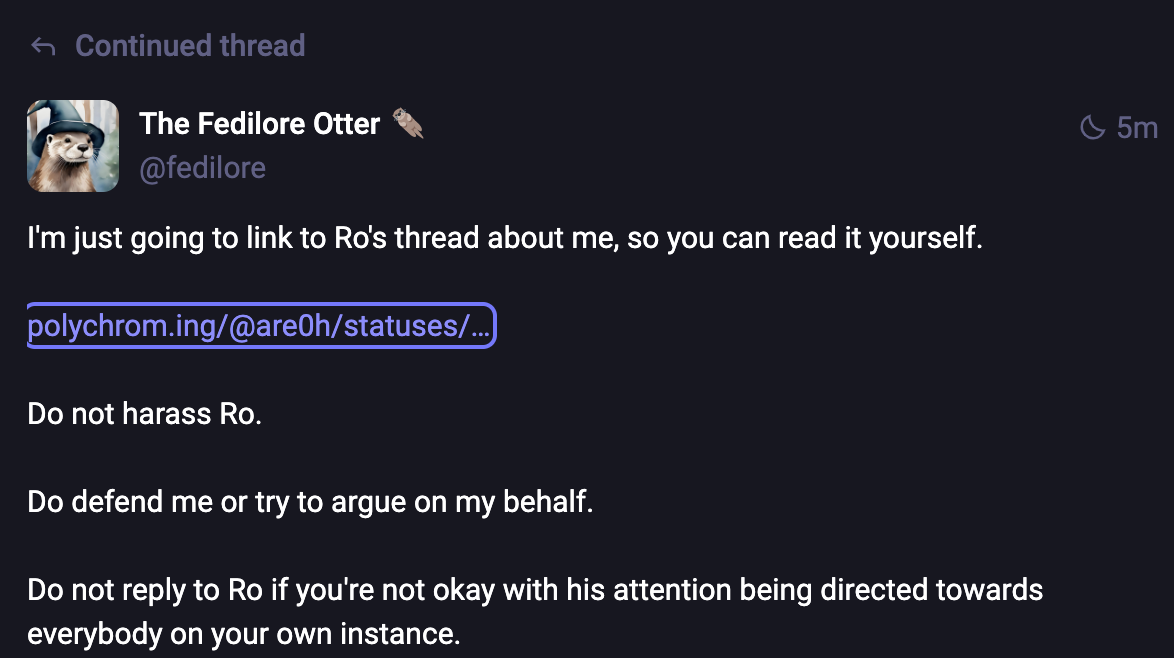1174x658 pixels.
Task: Click the line starting "Do not reply to Ro"
Action: click(x=535, y=589)
